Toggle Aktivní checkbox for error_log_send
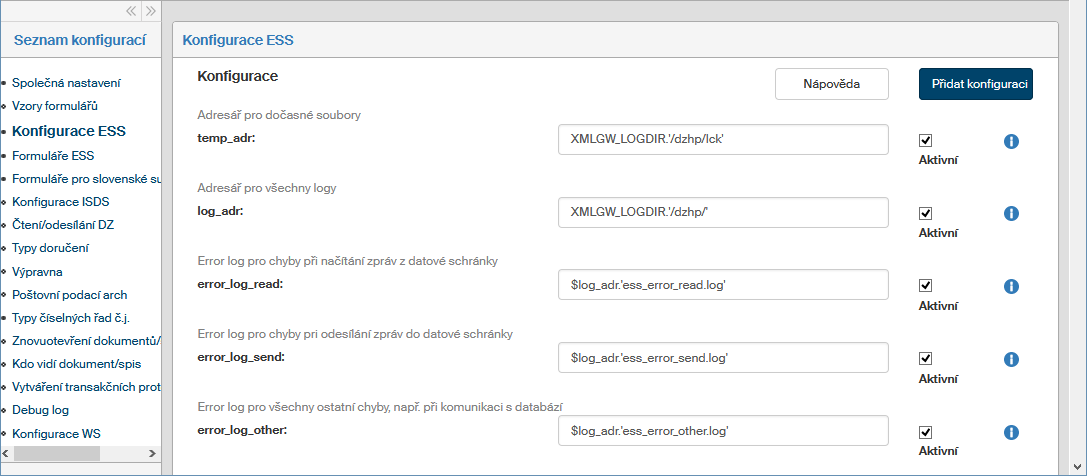 click(925, 359)
